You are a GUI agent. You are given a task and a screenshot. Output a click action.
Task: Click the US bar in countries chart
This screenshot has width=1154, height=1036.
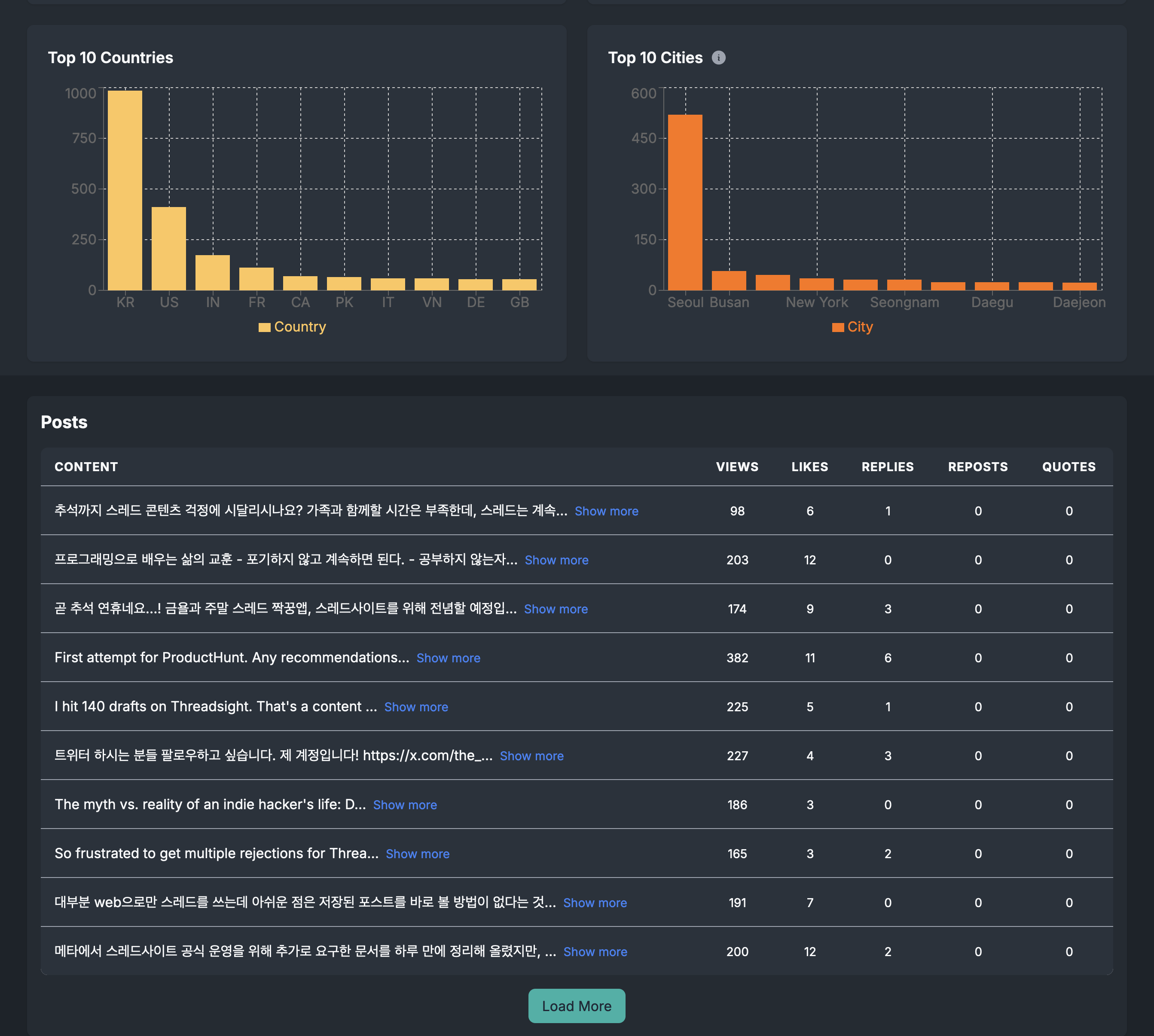(168, 249)
